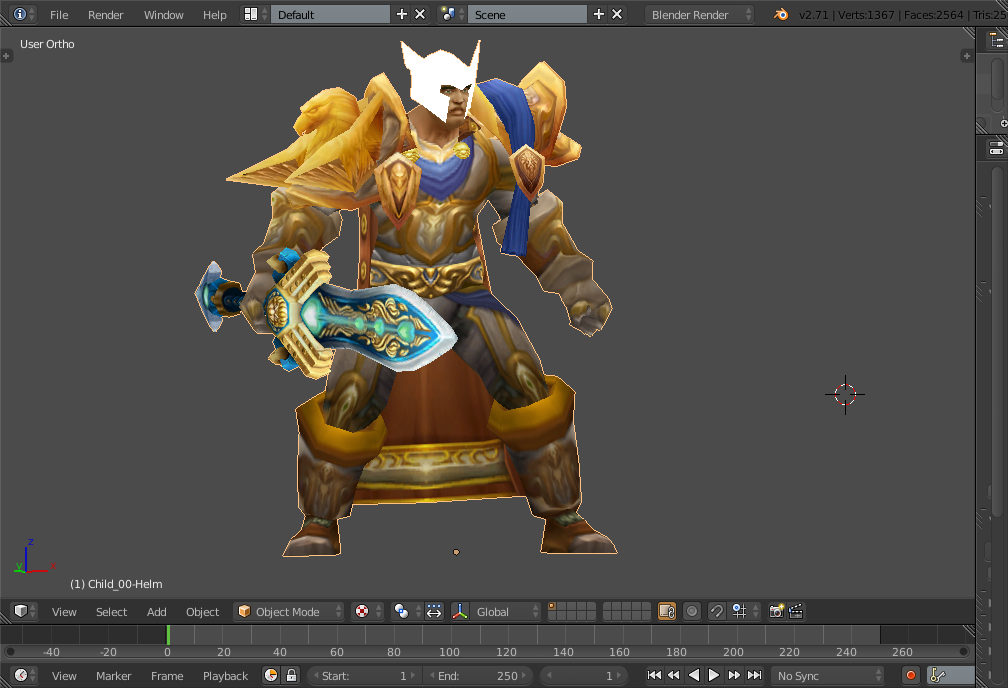Open the snap element selector
Viewport: 1008px width, 688px height.
[x=744, y=611]
